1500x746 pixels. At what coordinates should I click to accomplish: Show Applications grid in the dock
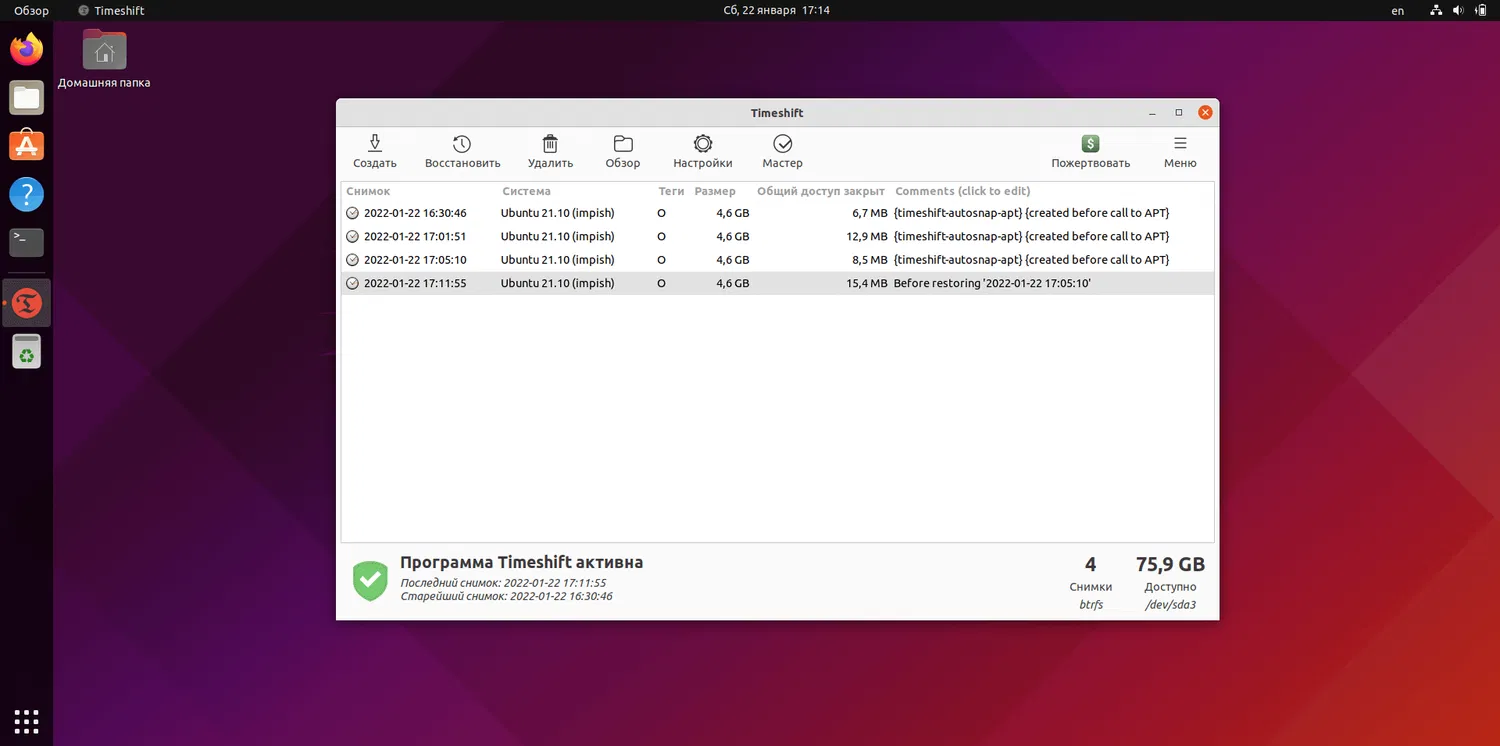click(x=27, y=720)
